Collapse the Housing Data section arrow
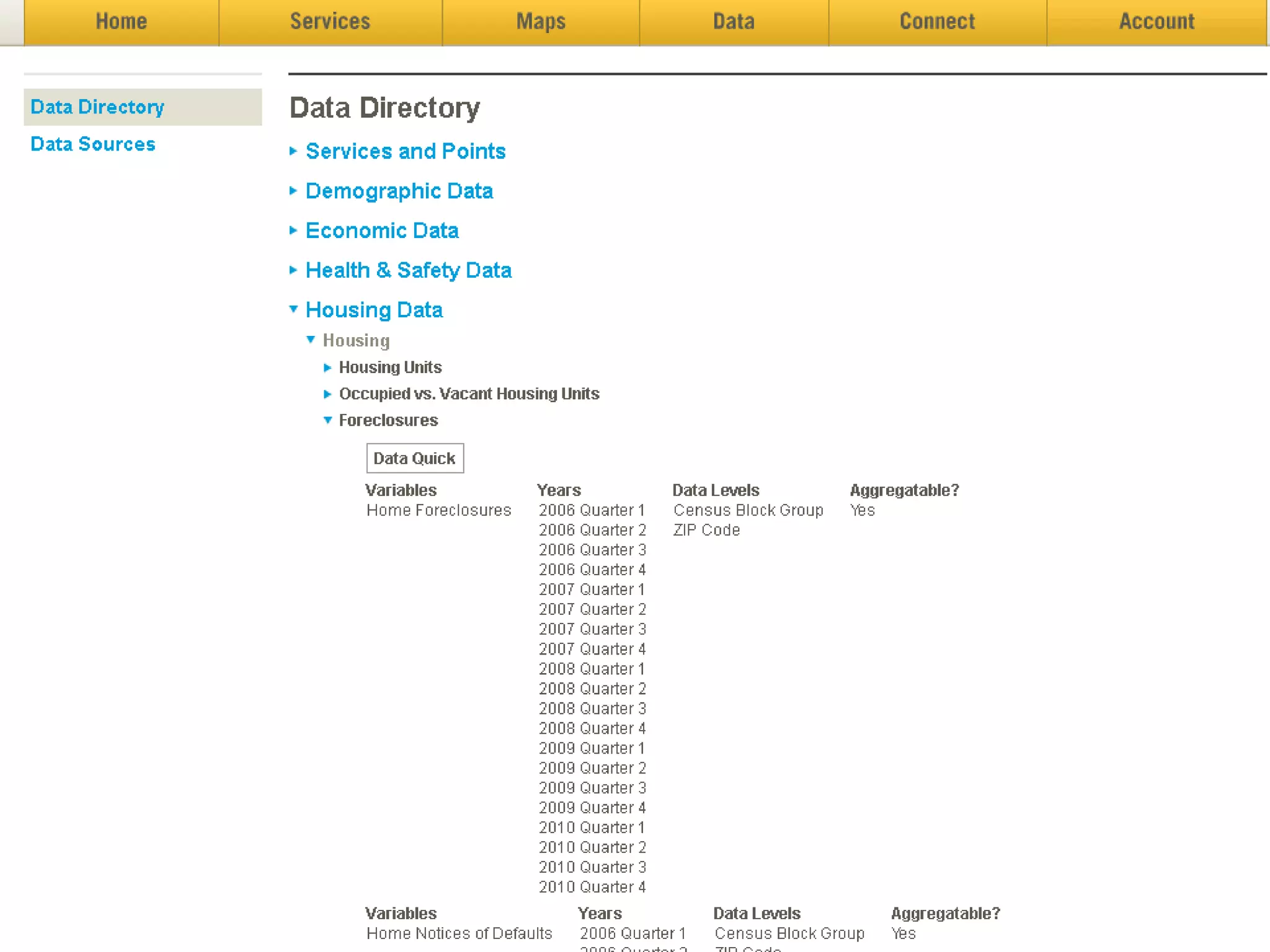 pyautogui.click(x=293, y=309)
